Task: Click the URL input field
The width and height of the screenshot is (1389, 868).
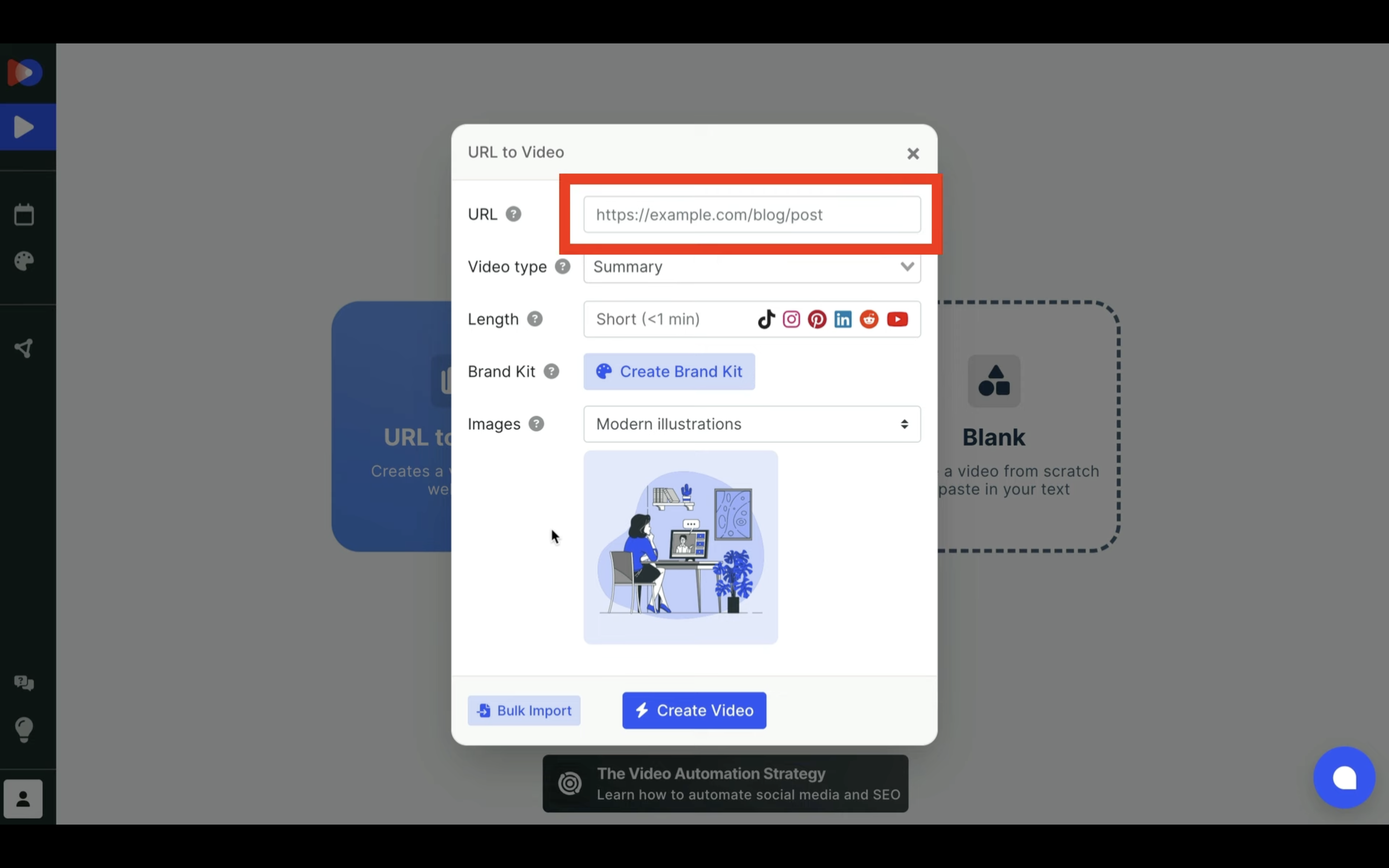Action: pos(752,215)
